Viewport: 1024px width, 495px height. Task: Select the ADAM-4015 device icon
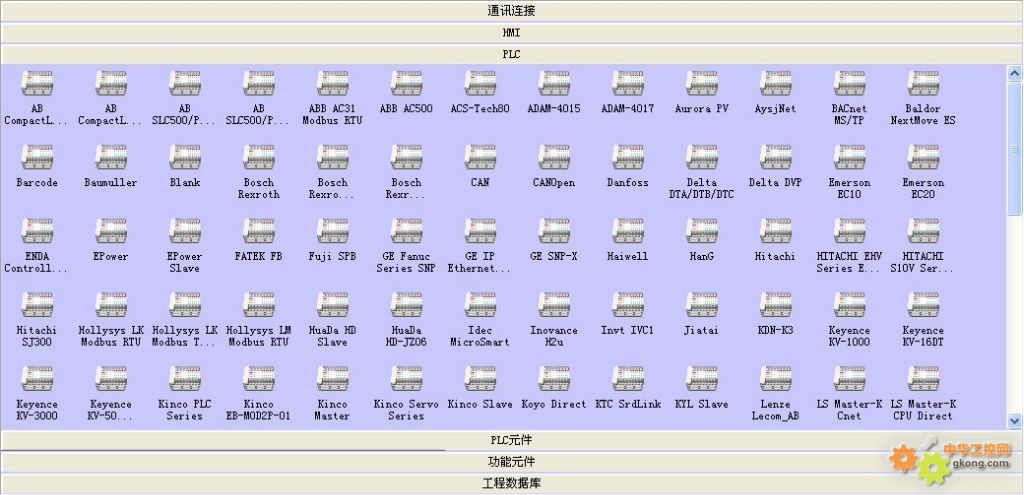tap(554, 84)
